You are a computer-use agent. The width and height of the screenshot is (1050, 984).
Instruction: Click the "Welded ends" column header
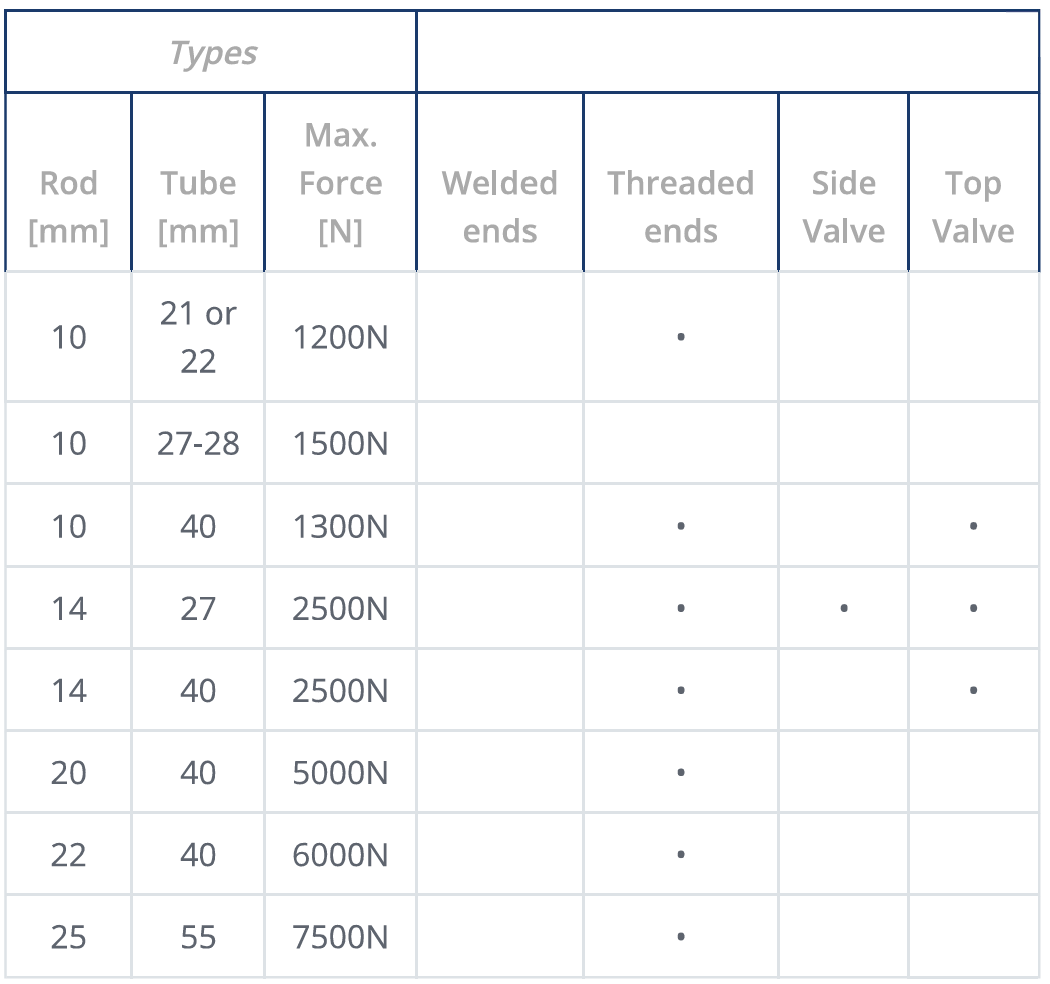click(x=500, y=207)
